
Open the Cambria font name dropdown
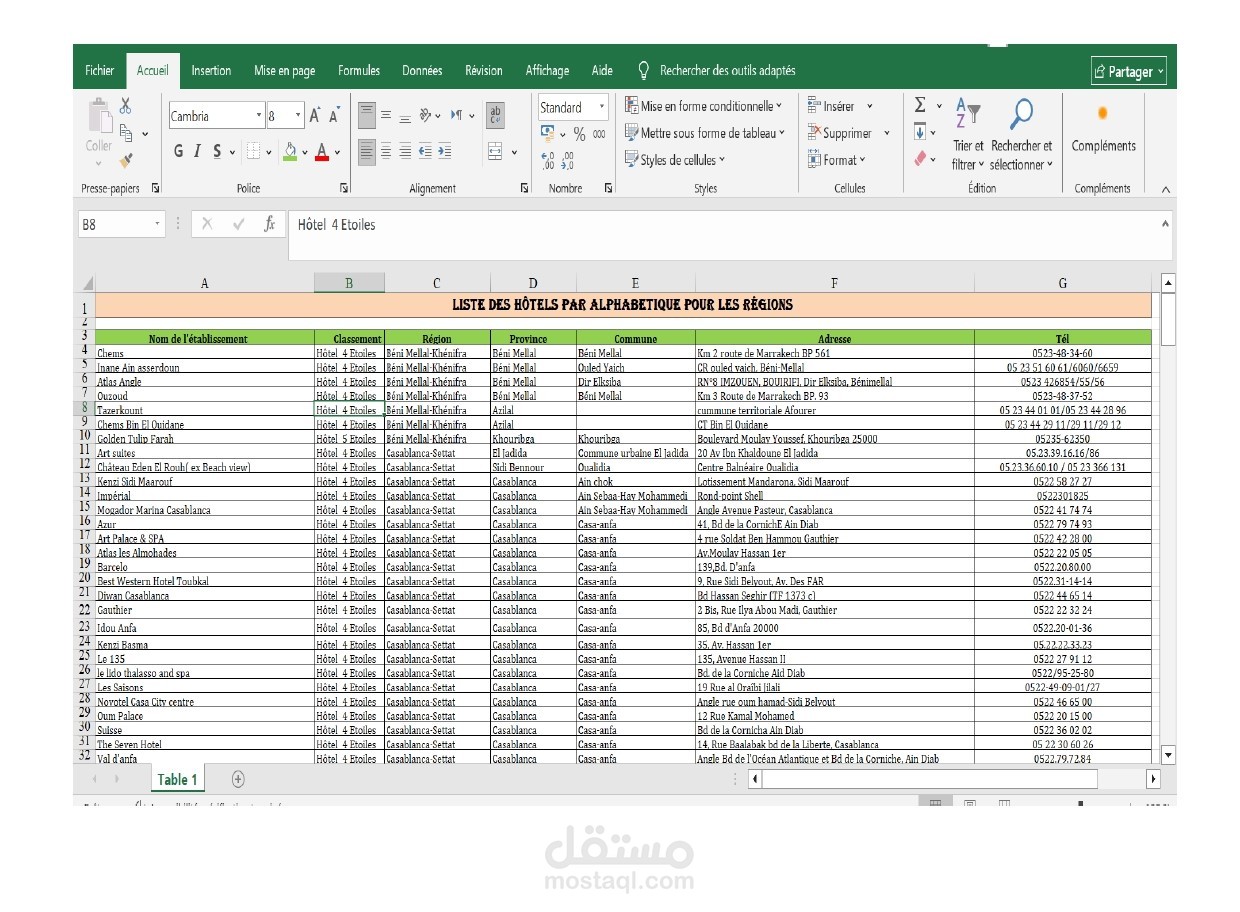260,116
